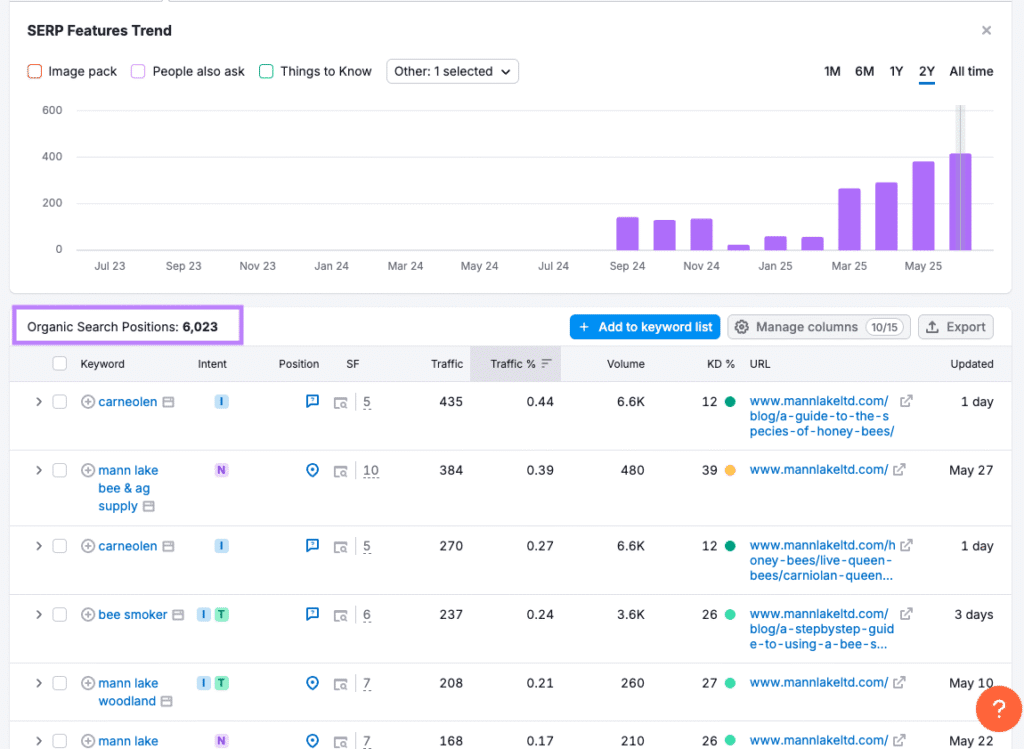Switch to the 6M time range tab
Viewport: 1024px width, 749px height.
point(864,71)
